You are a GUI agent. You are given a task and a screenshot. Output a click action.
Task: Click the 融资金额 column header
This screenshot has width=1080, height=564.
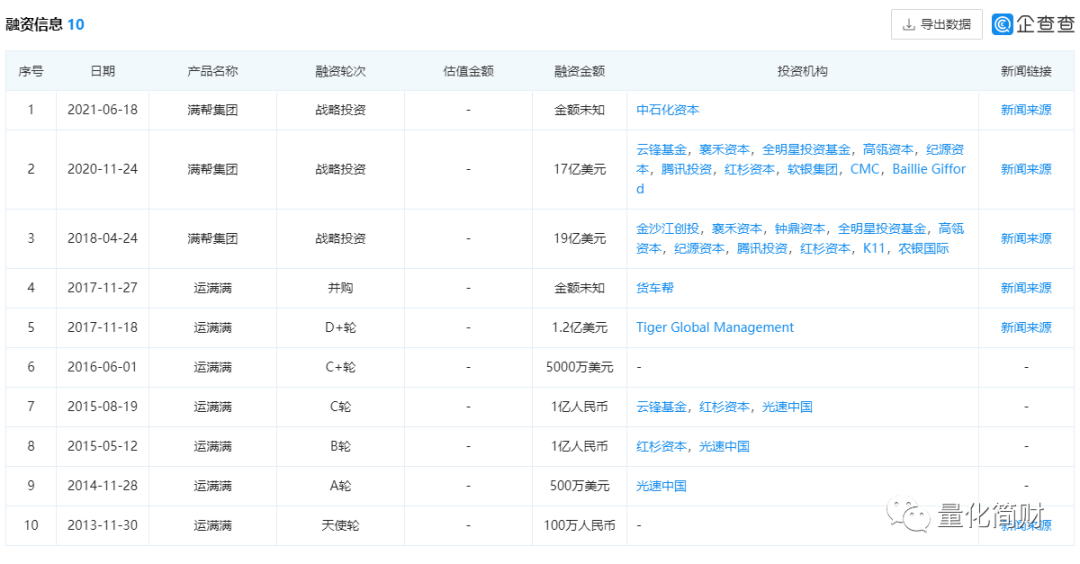tap(579, 71)
